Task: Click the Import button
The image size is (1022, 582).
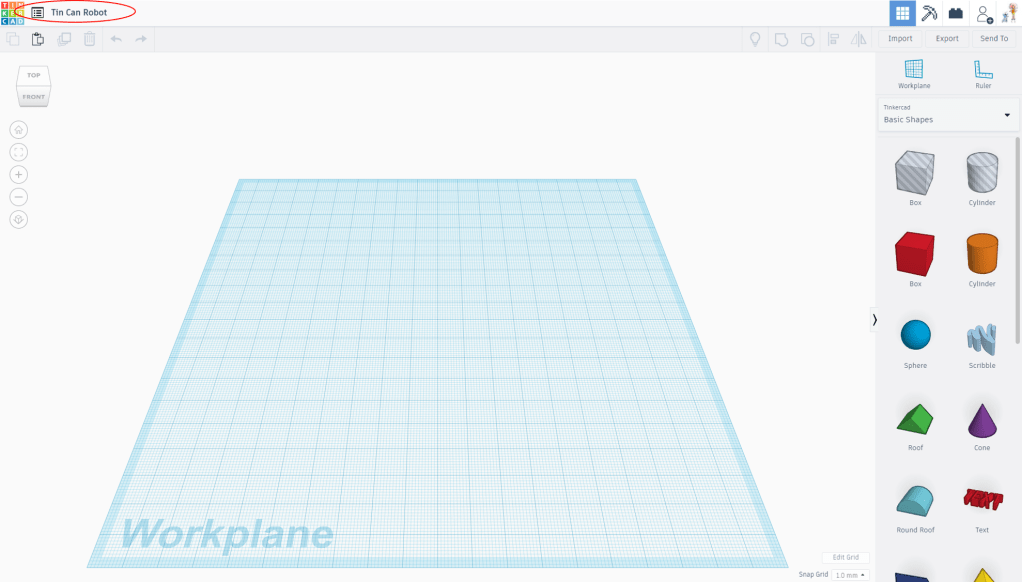Action: coord(900,39)
